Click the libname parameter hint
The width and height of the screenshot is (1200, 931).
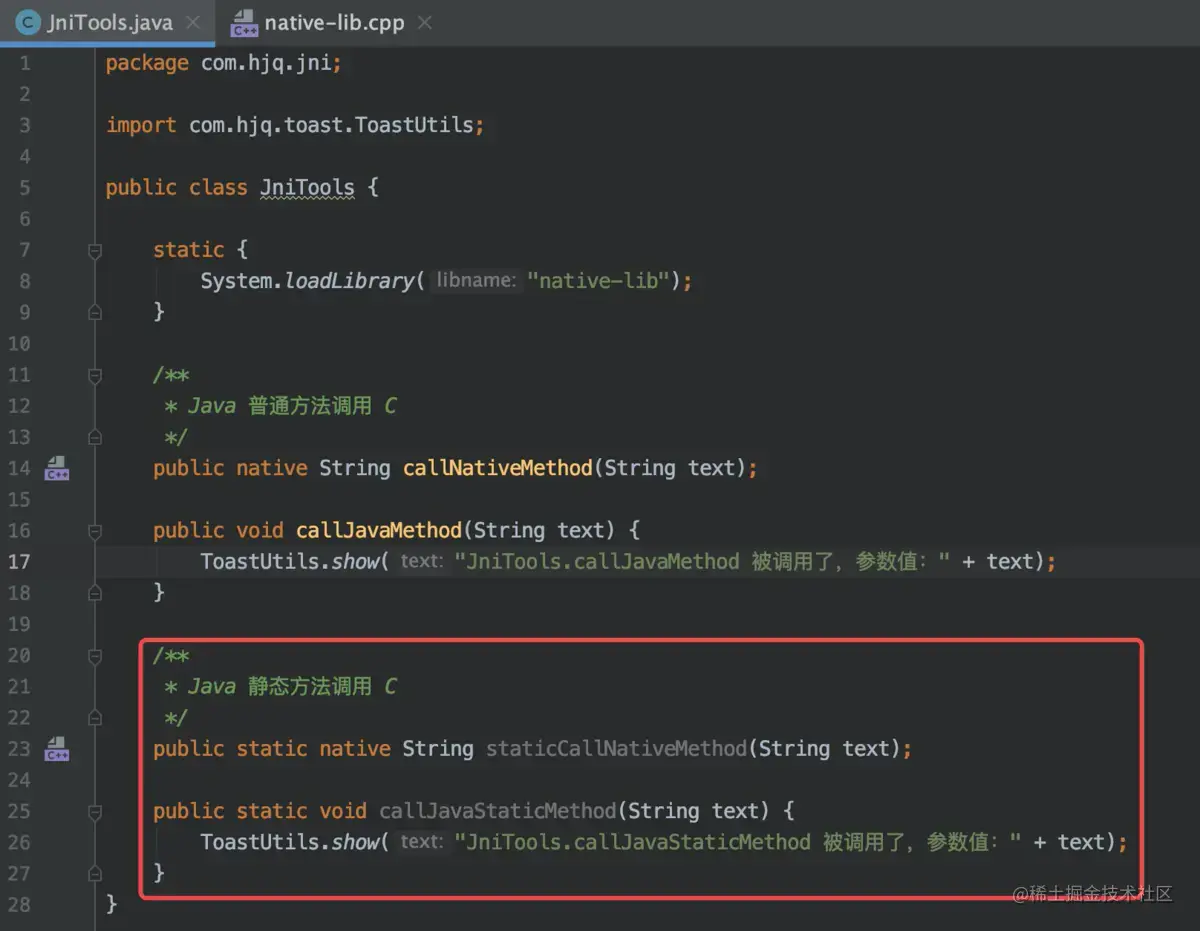pos(476,281)
